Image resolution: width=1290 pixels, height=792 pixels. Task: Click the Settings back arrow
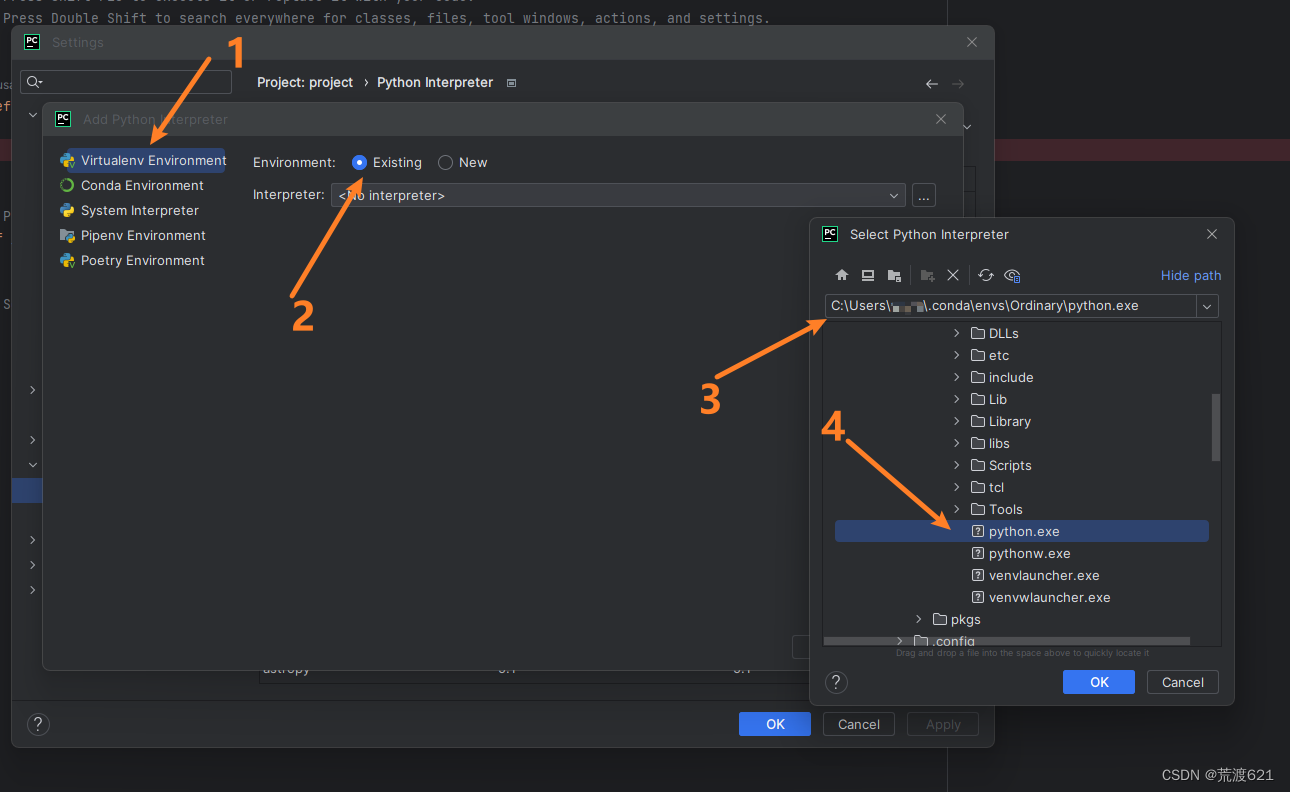pos(932,84)
